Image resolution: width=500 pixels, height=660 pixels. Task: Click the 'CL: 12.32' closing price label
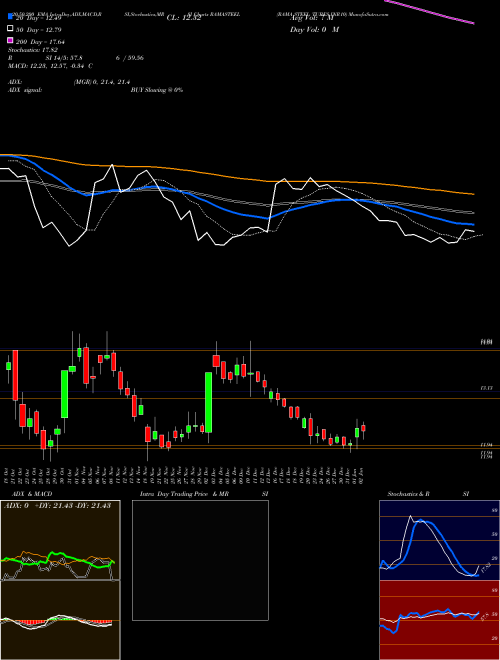coord(184,18)
